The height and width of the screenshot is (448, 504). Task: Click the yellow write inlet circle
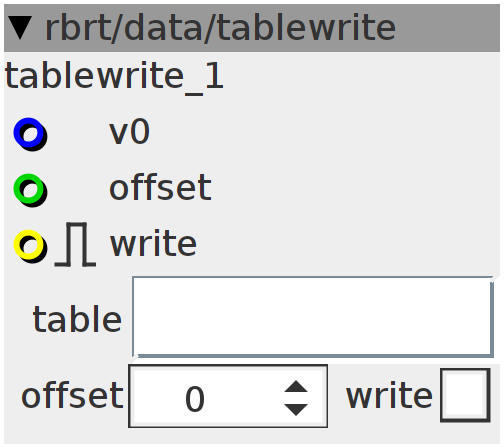coord(30,246)
